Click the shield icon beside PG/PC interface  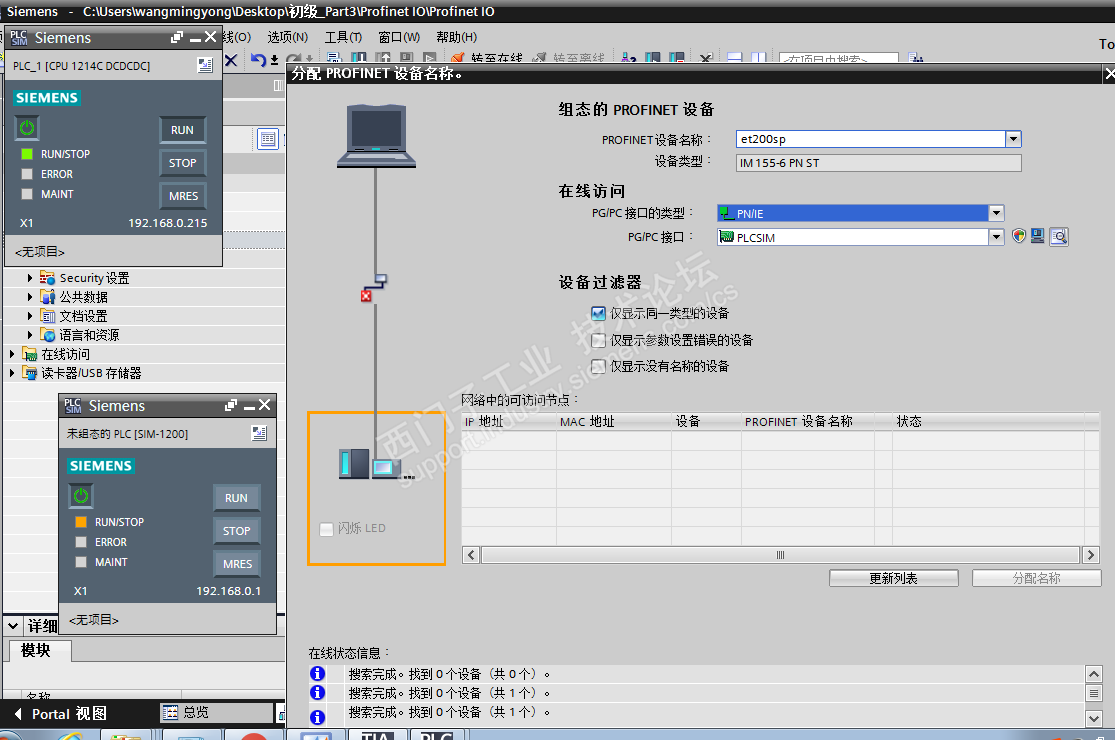(1019, 236)
